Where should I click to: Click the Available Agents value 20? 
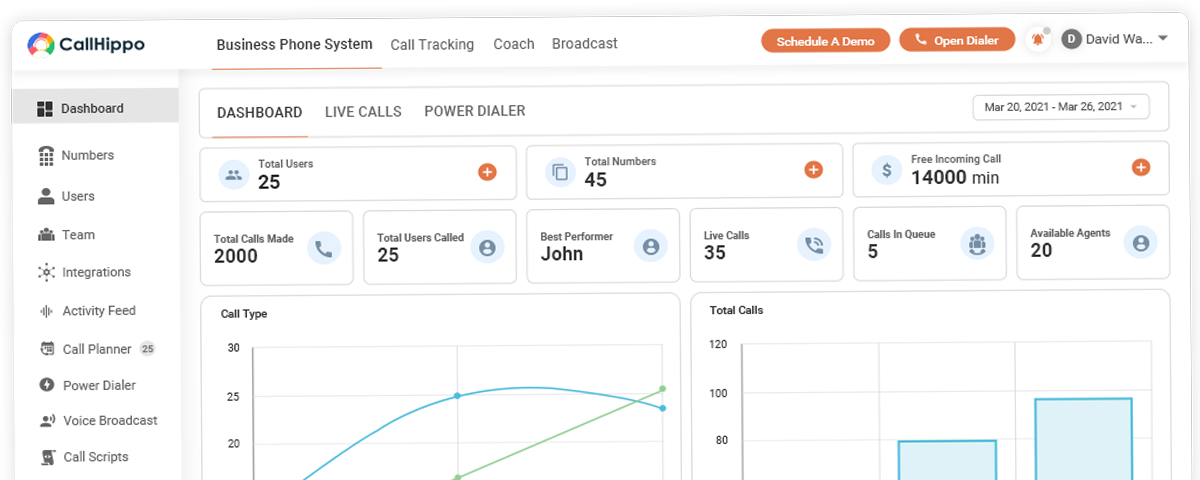1042,251
